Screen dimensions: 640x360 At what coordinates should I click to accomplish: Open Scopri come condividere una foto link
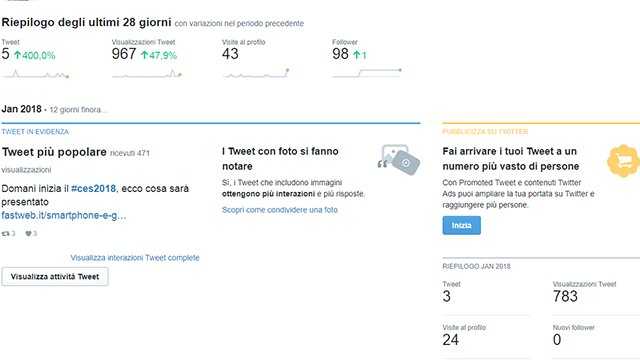[x=280, y=210]
